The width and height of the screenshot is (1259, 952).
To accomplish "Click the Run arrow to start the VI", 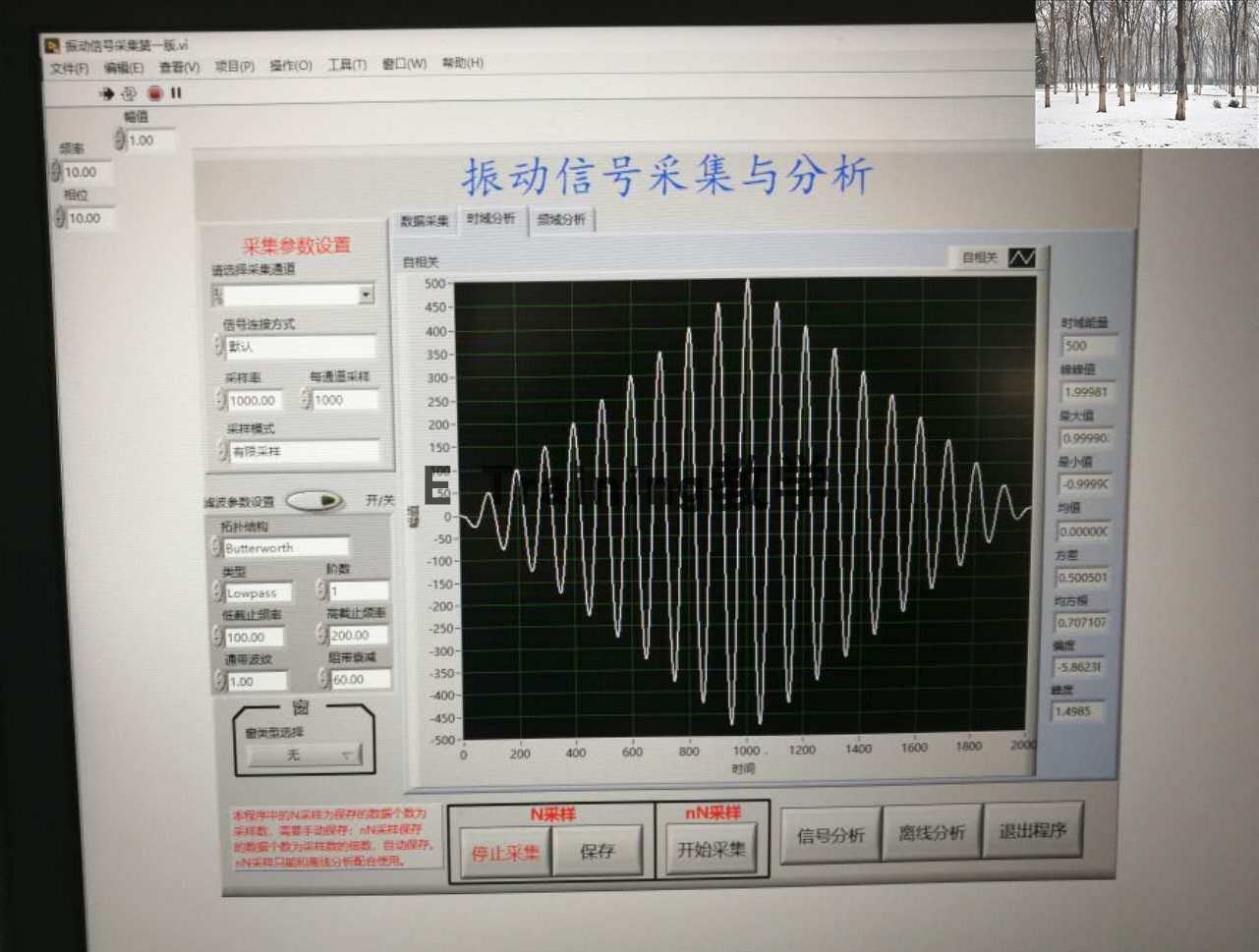I will click(x=106, y=93).
